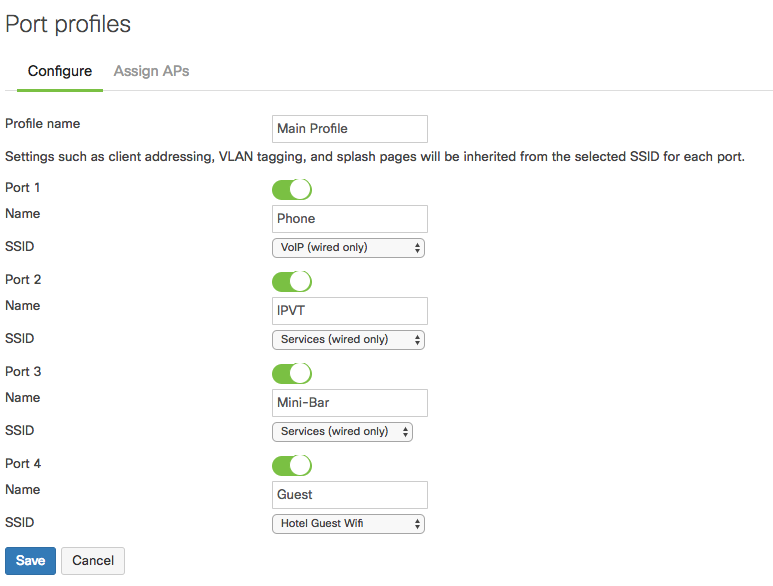Switch to the Assign APs tab

coord(151,71)
